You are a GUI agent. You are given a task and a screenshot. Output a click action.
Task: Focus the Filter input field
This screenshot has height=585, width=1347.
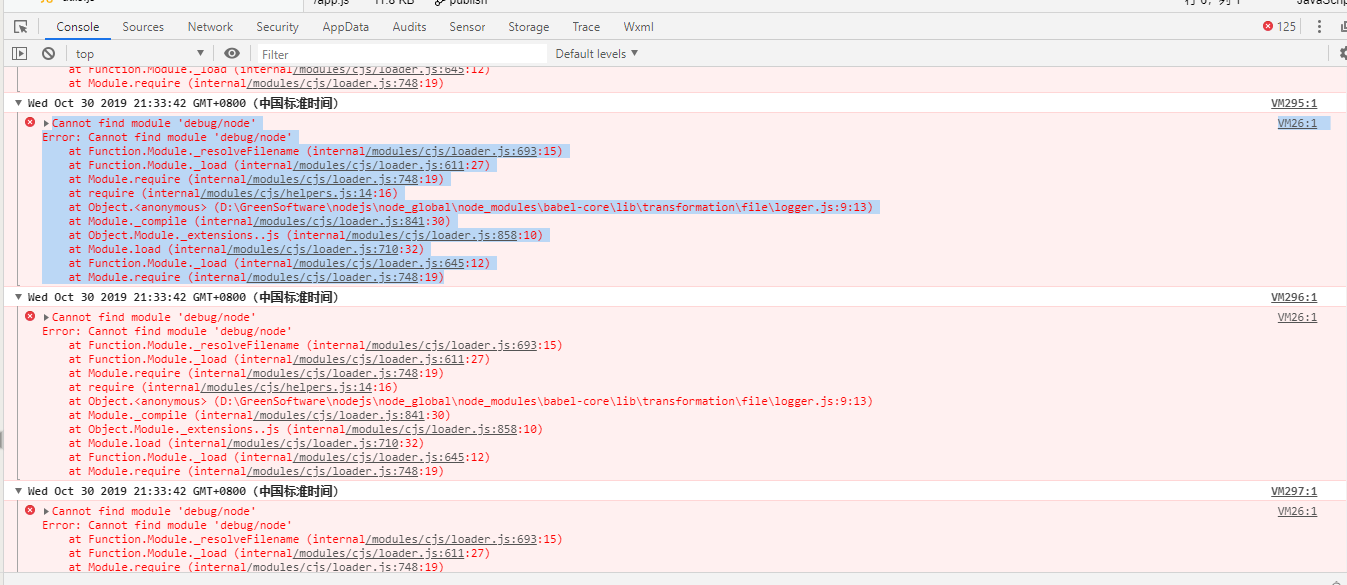[403, 54]
